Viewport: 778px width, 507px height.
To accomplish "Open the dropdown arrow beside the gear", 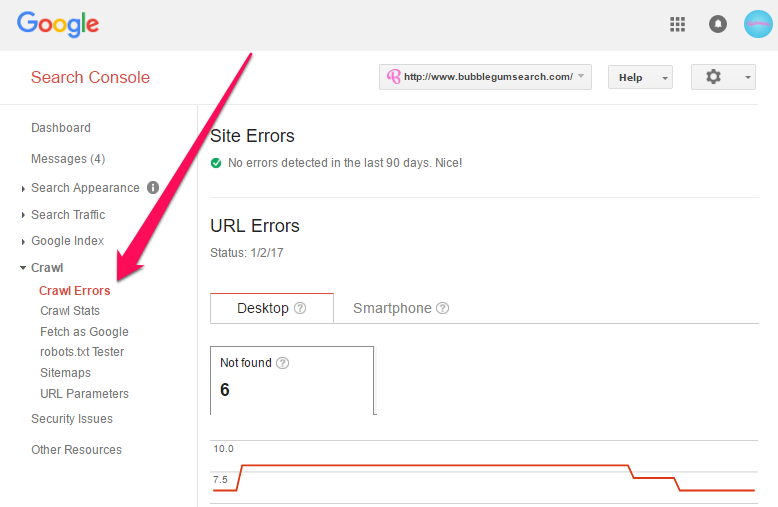I will [x=747, y=77].
